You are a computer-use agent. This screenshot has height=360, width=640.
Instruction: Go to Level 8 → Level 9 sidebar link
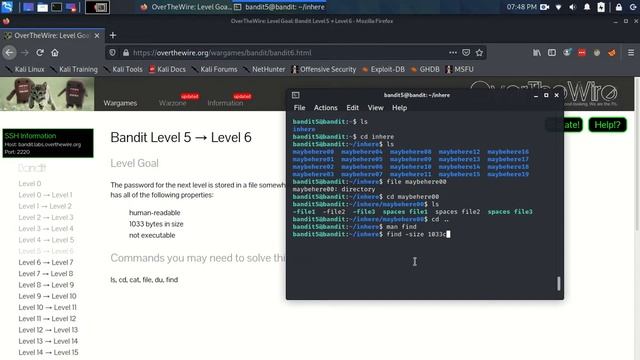click(46, 285)
